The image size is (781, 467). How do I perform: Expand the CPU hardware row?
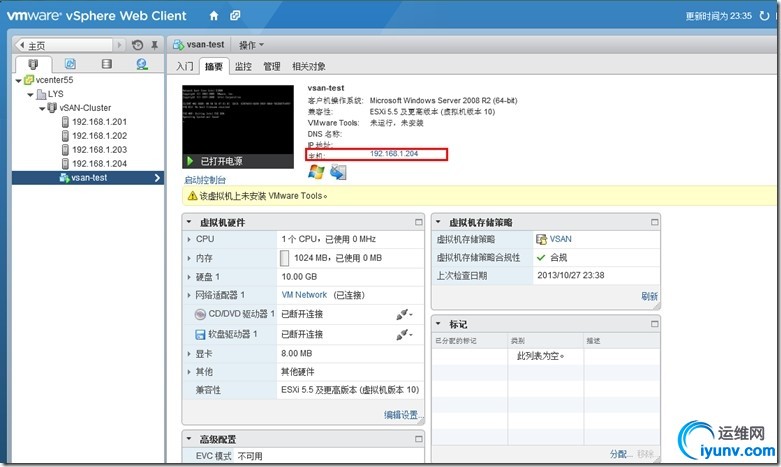click(x=189, y=239)
